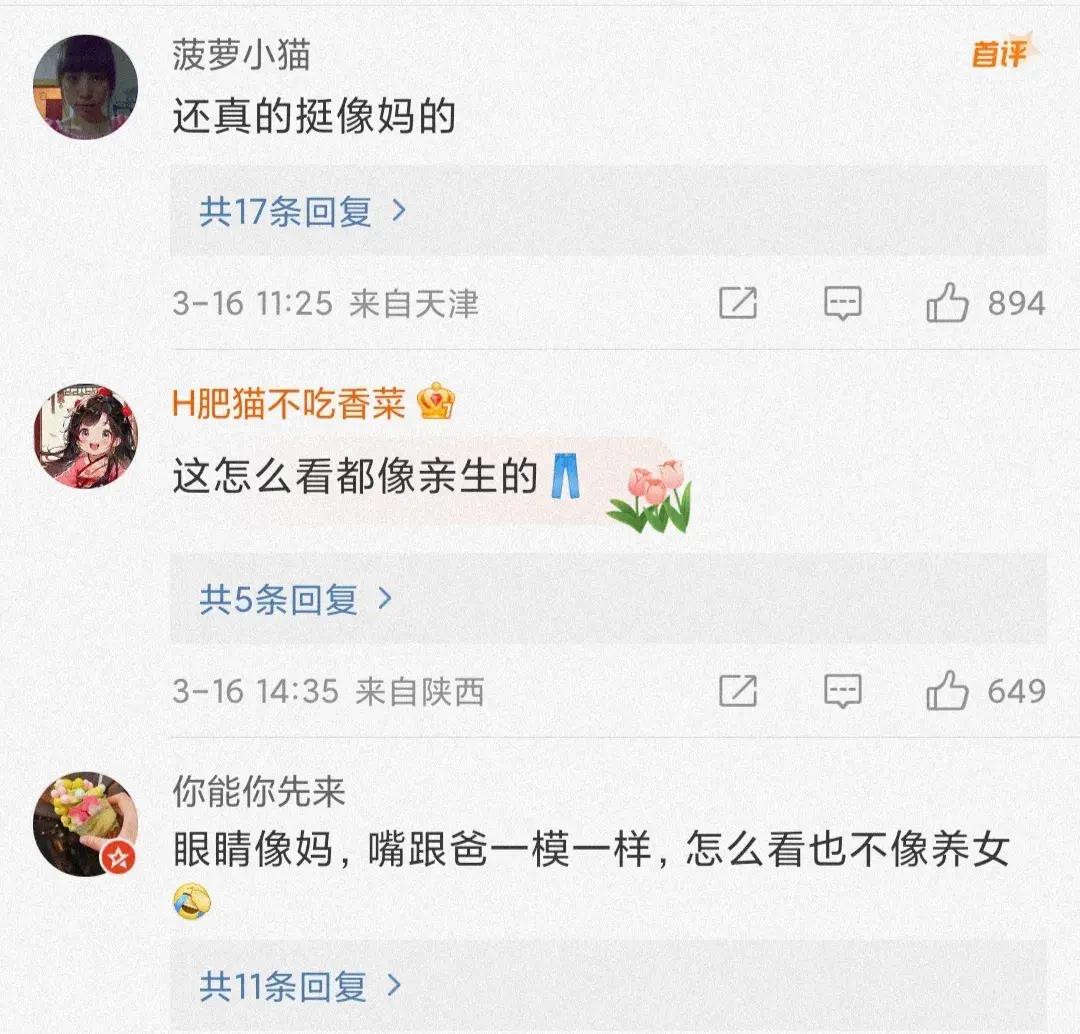Expand 共17条回复 replies
This screenshot has width=1080, height=1034.
point(303,211)
